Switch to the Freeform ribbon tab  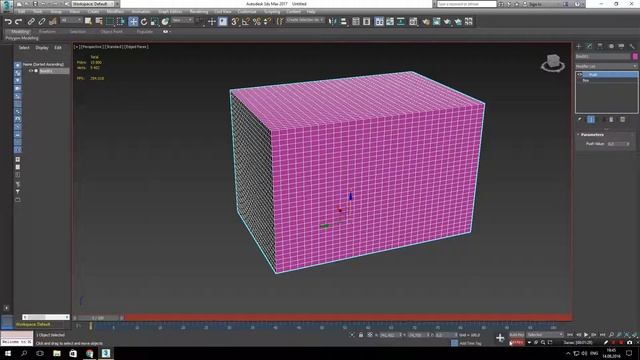click(47, 31)
